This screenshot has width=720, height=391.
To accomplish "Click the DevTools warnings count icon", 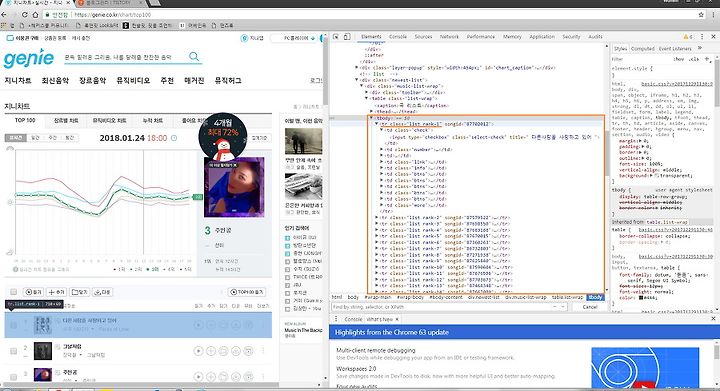I will point(687,37).
